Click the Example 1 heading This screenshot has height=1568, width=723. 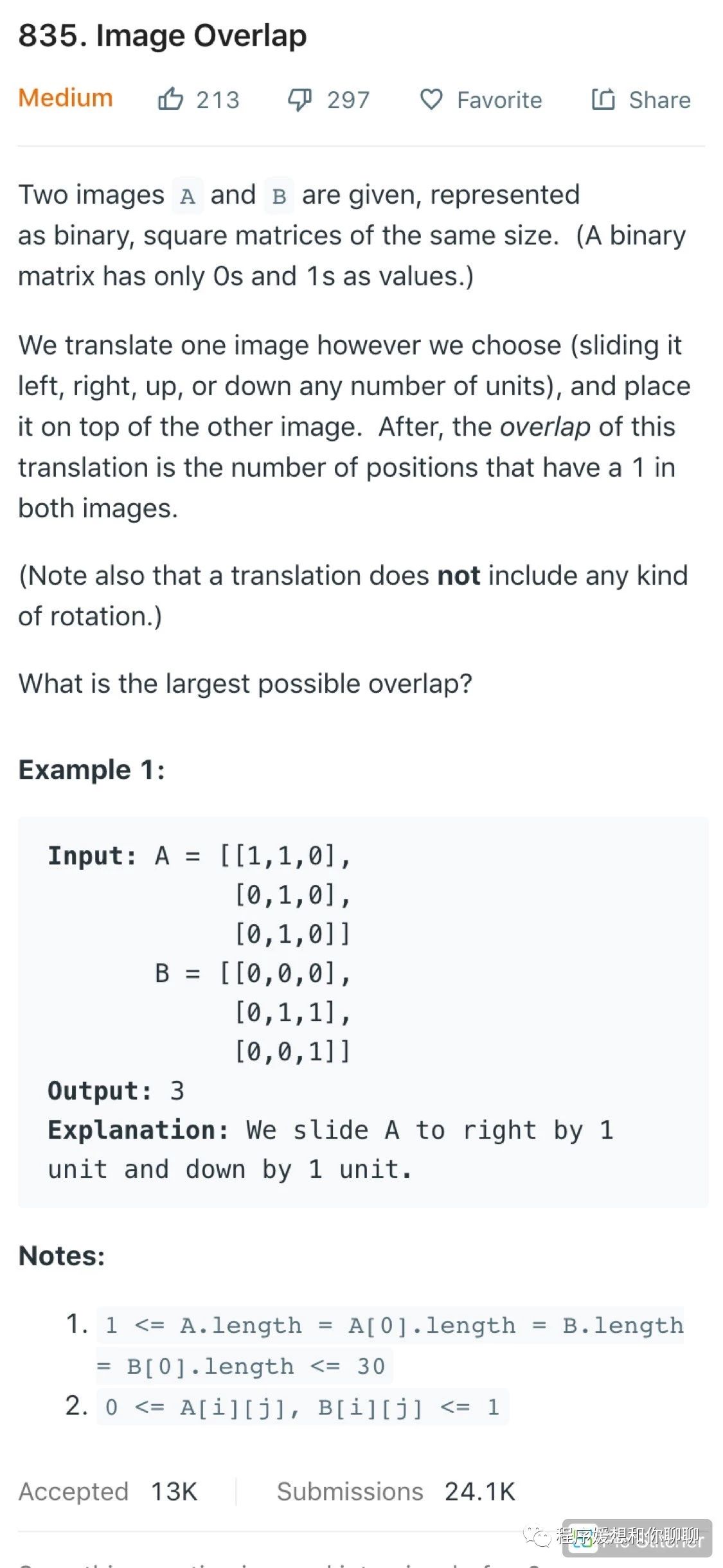click(92, 769)
